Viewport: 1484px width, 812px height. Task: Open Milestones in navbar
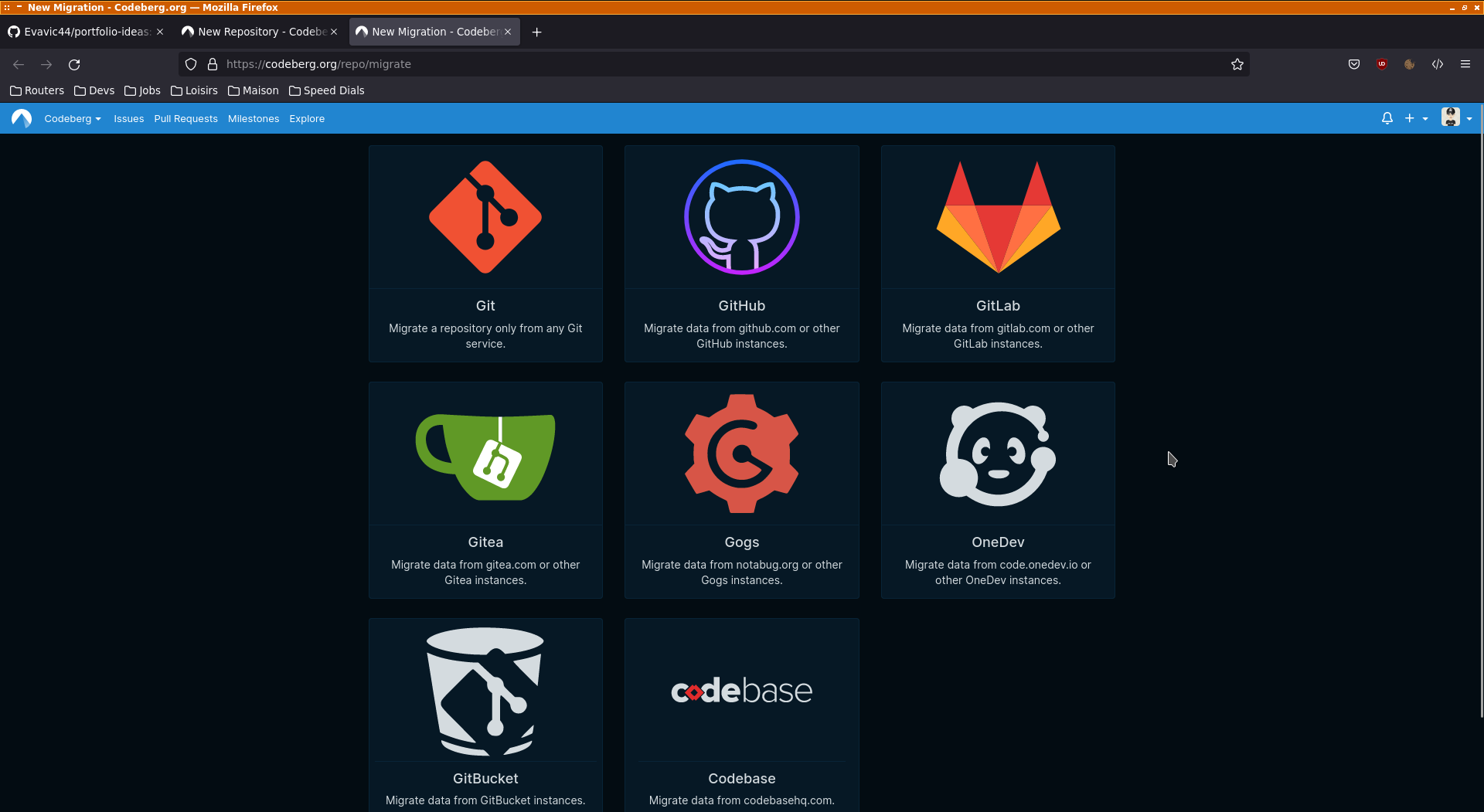point(254,118)
